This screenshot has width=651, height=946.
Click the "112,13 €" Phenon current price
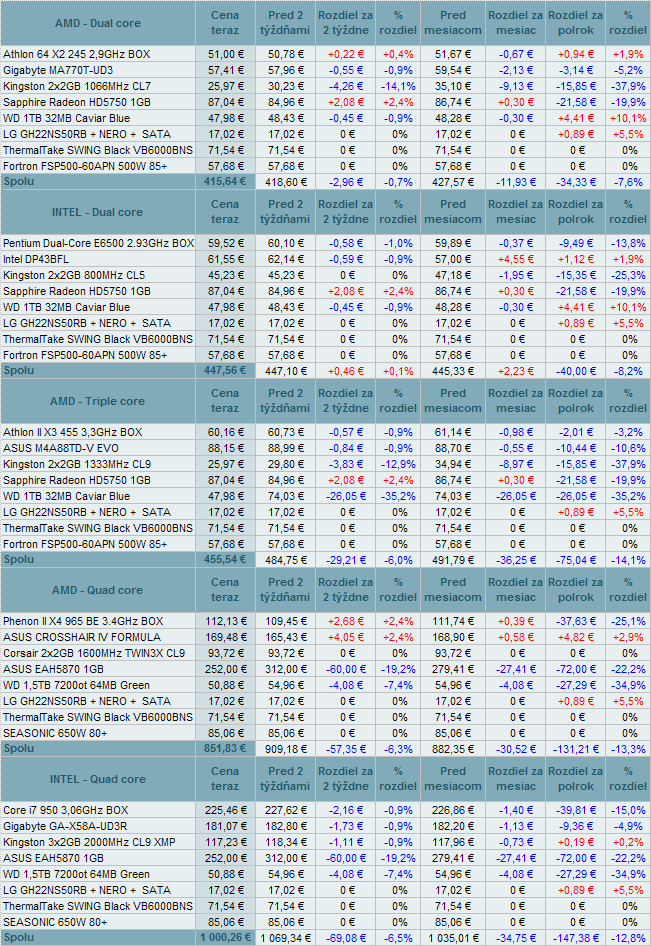(x=226, y=621)
